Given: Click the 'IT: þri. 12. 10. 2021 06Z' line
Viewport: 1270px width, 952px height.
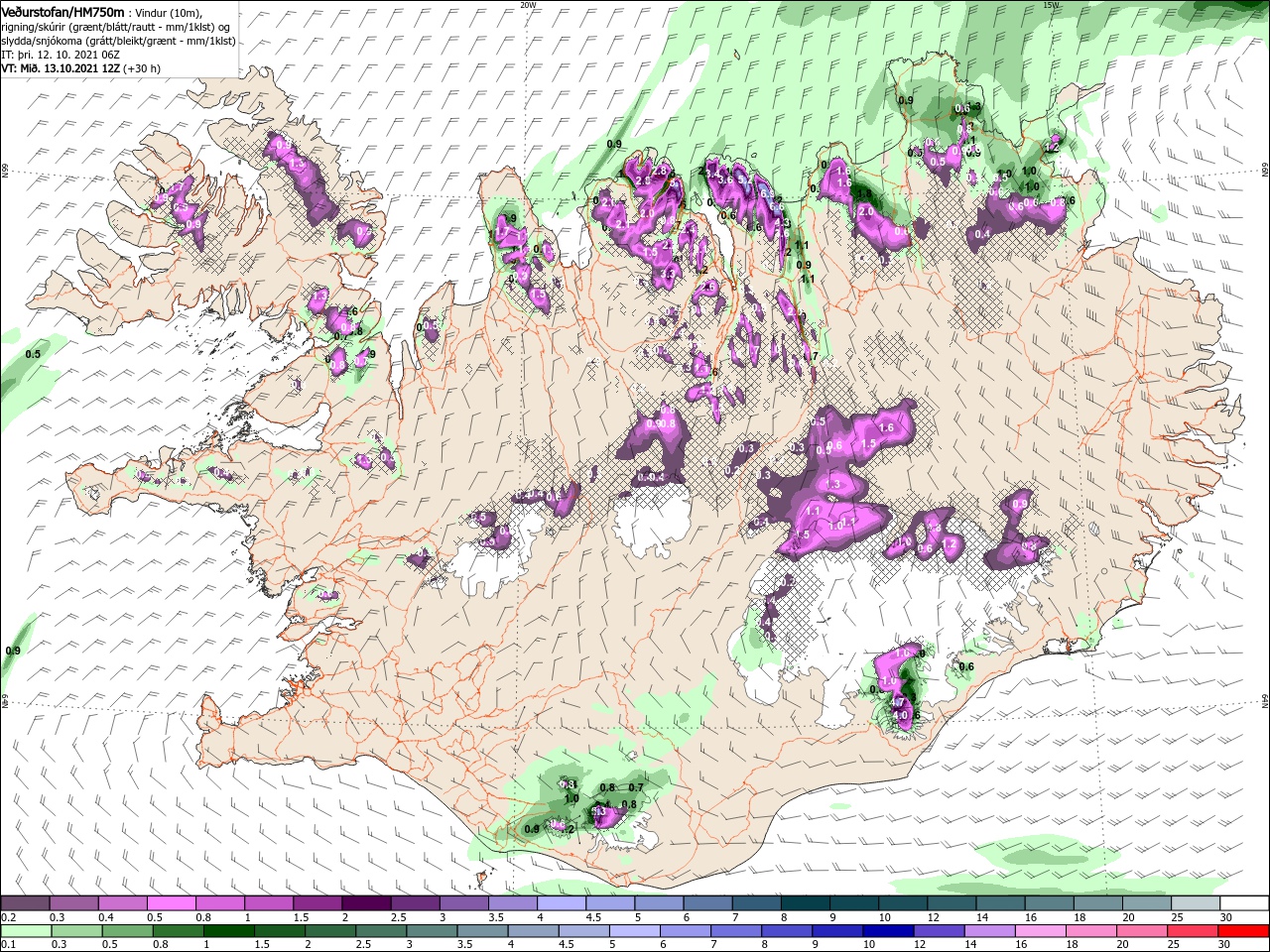Looking at the screenshot, I should pos(63,54).
